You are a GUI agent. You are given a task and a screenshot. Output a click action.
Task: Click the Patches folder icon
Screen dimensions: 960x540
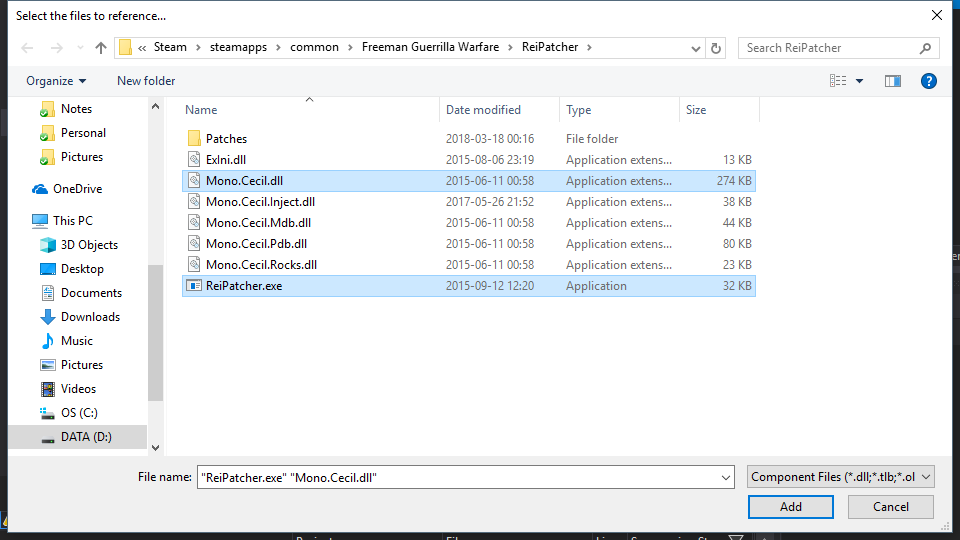click(194, 138)
